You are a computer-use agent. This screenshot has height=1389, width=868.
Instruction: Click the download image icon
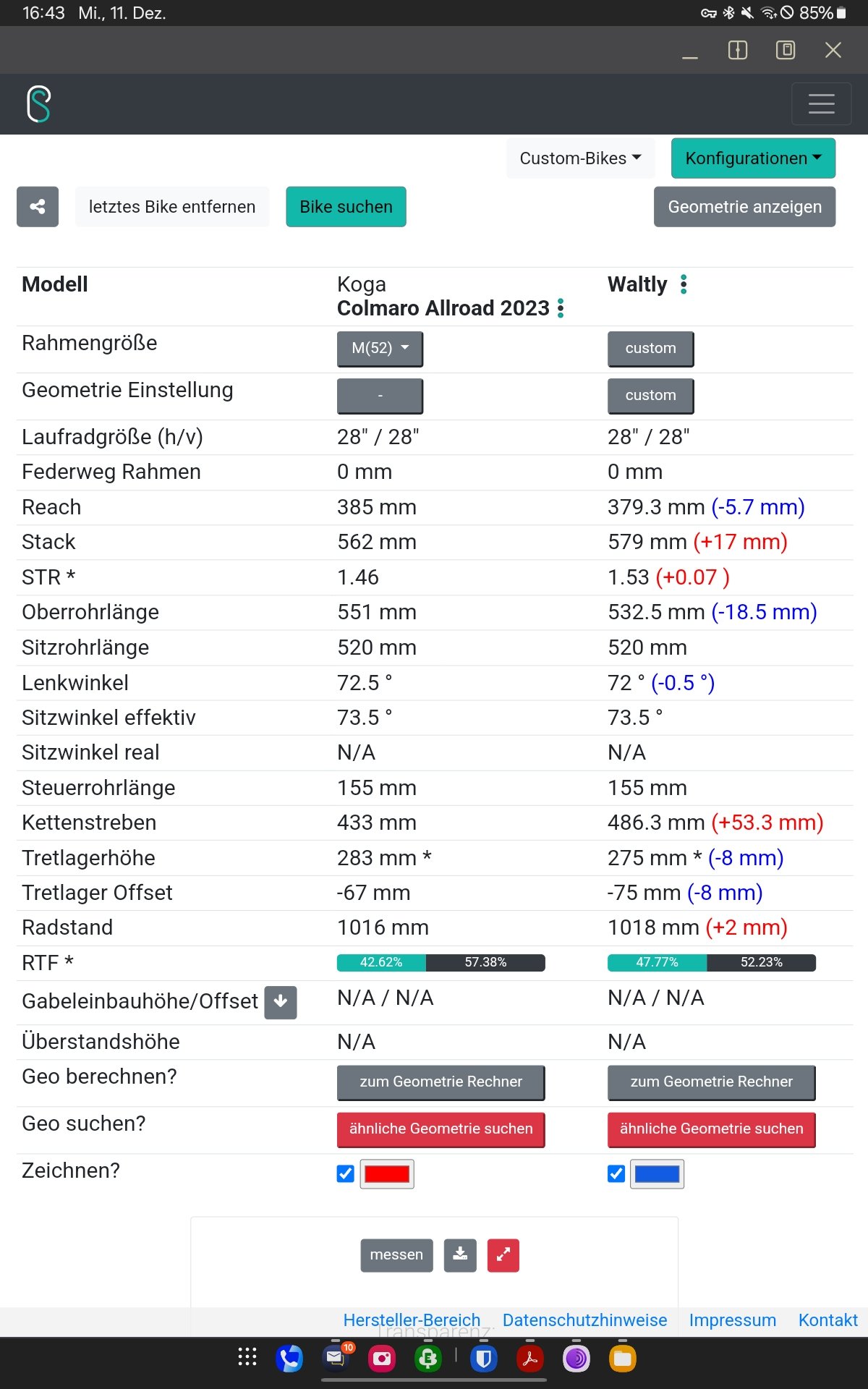(460, 1254)
